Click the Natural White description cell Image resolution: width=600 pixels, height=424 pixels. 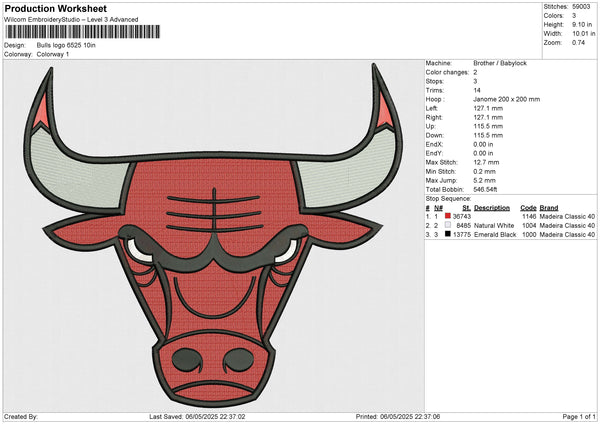point(494,225)
